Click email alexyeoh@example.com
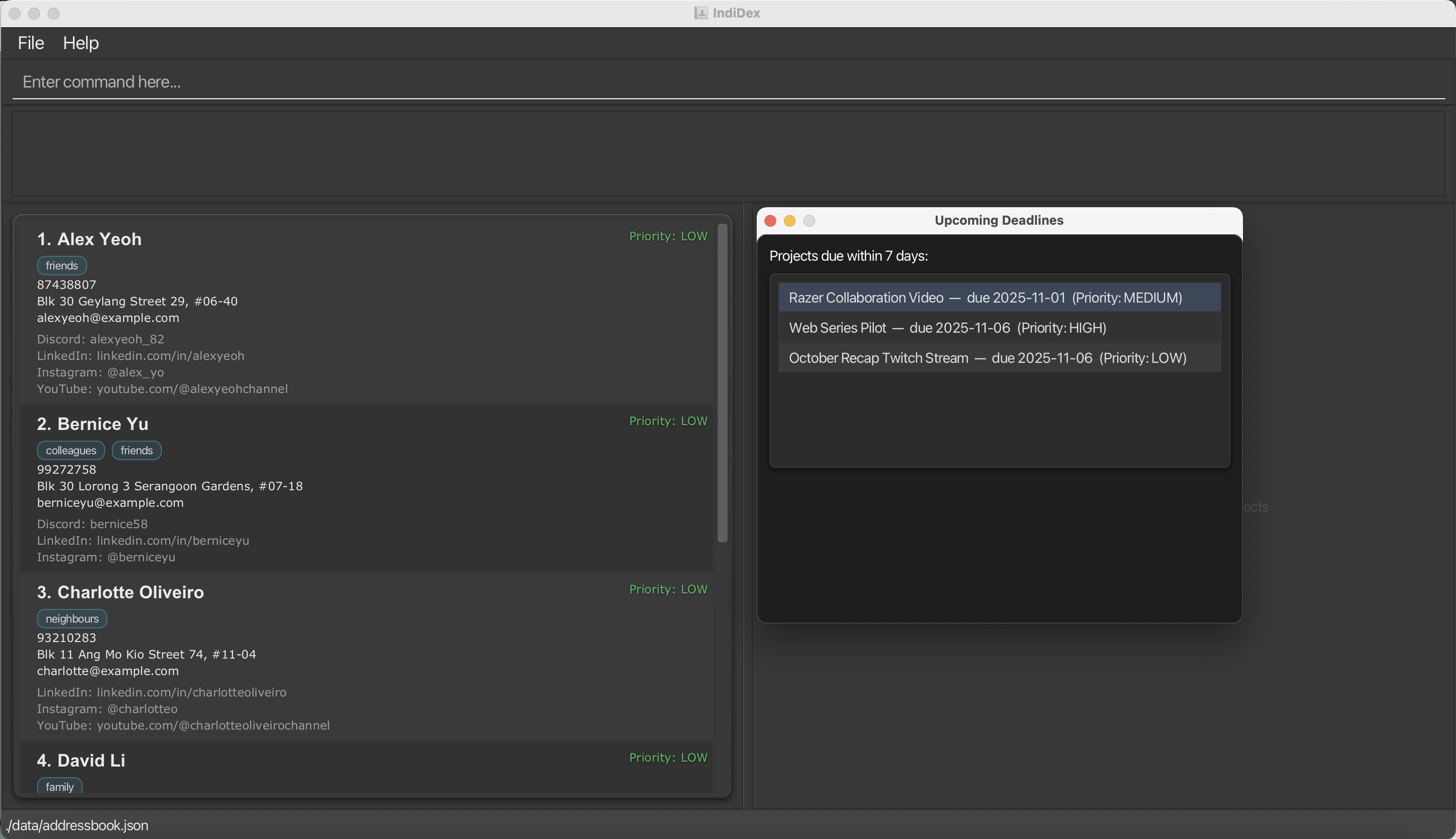Image resolution: width=1456 pixels, height=839 pixels. pos(108,318)
